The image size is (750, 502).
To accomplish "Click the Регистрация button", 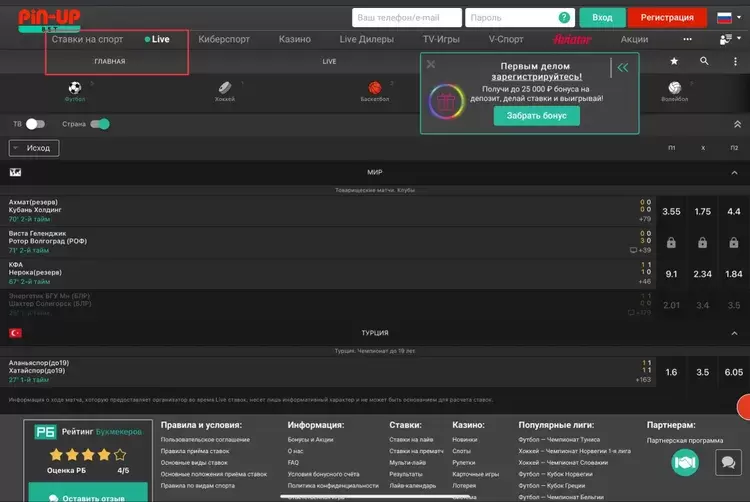I will click(x=667, y=18).
